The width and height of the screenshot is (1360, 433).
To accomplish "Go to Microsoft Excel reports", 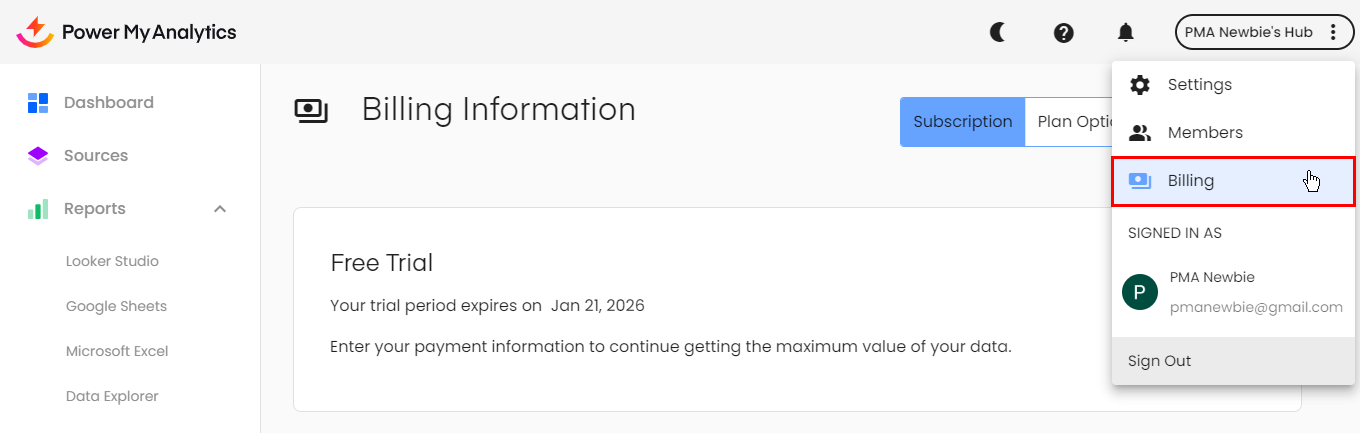I will pos(117,351).
